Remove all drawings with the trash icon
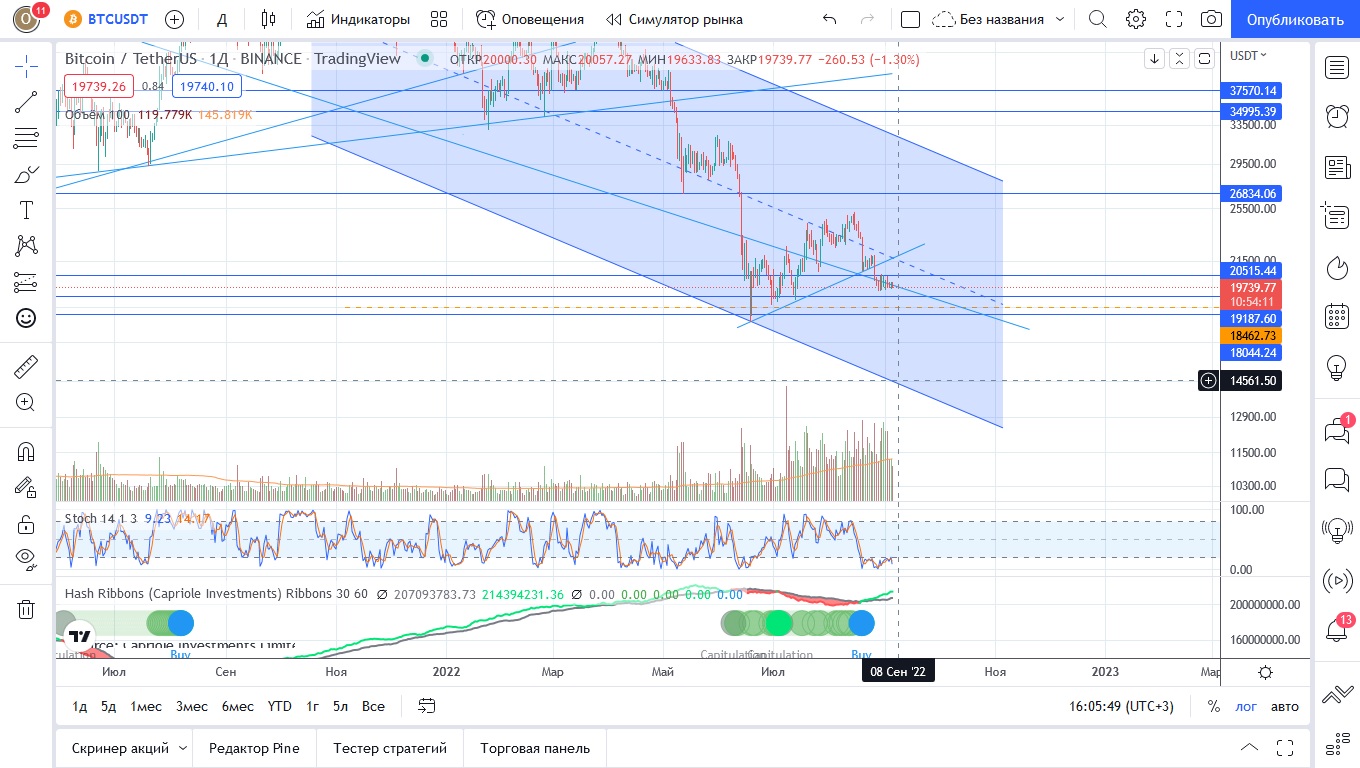 [26, 609]
